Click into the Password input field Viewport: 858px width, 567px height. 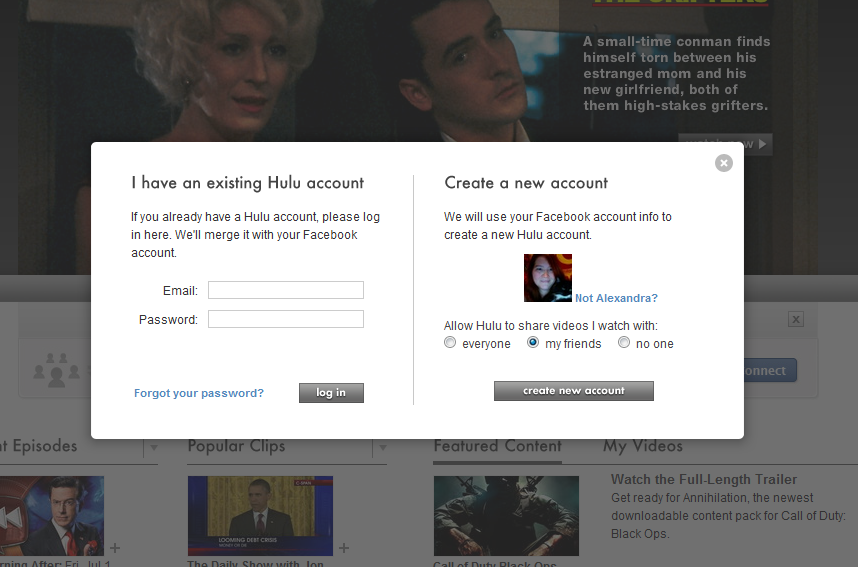tap(286, 319)
